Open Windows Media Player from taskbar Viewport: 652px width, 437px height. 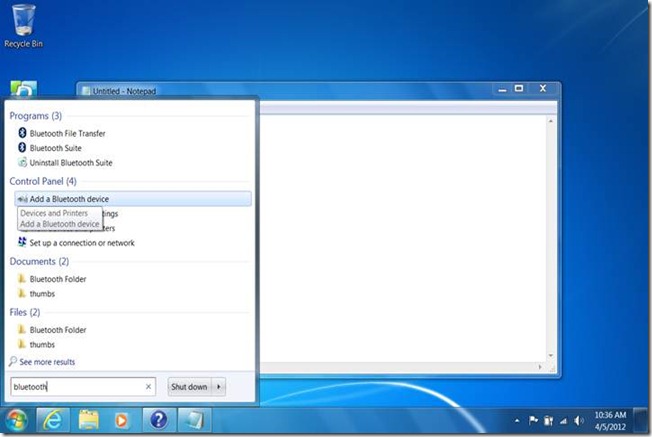pyautogui.click(x=122, y=420)
